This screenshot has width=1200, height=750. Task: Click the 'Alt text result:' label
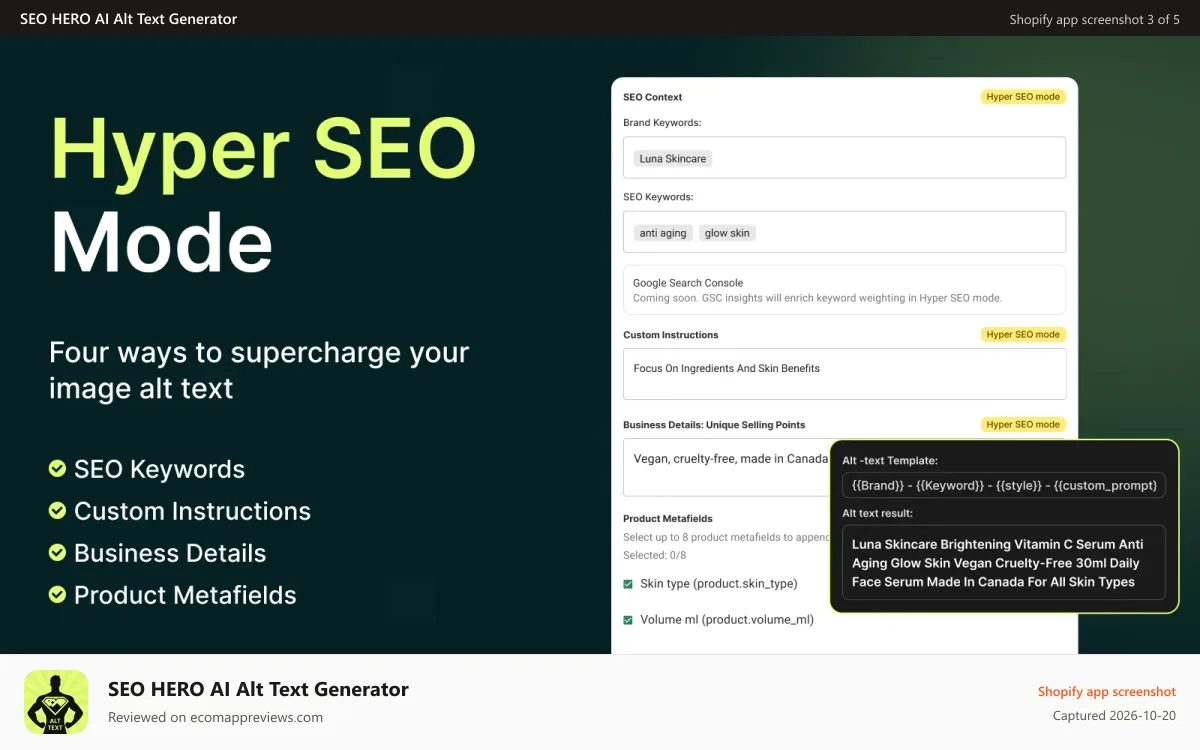point(877,513)
